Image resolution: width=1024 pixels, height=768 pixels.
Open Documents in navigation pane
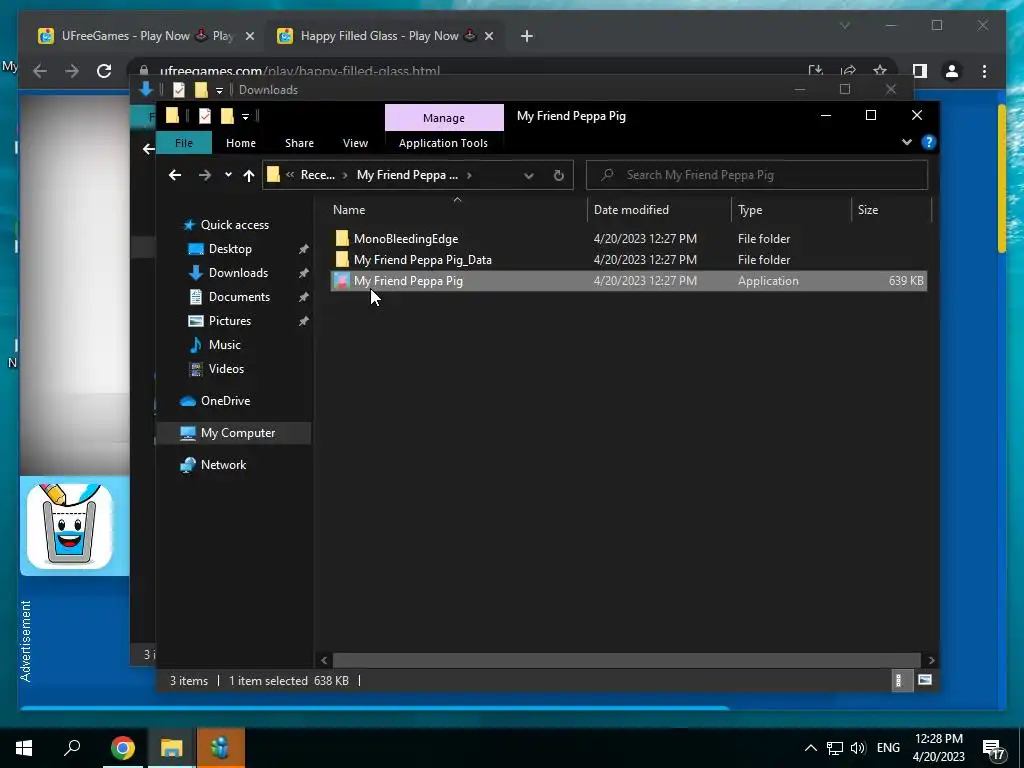(x=239, y=297)
